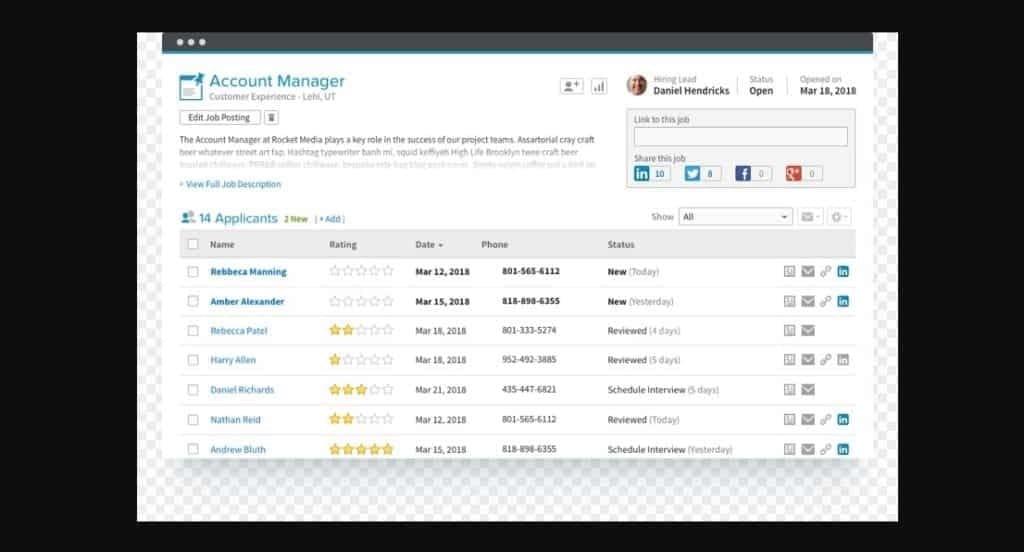The image size is (1024, 552).
Task: Delete job posting via trash icon
Action: coord(271,118)
